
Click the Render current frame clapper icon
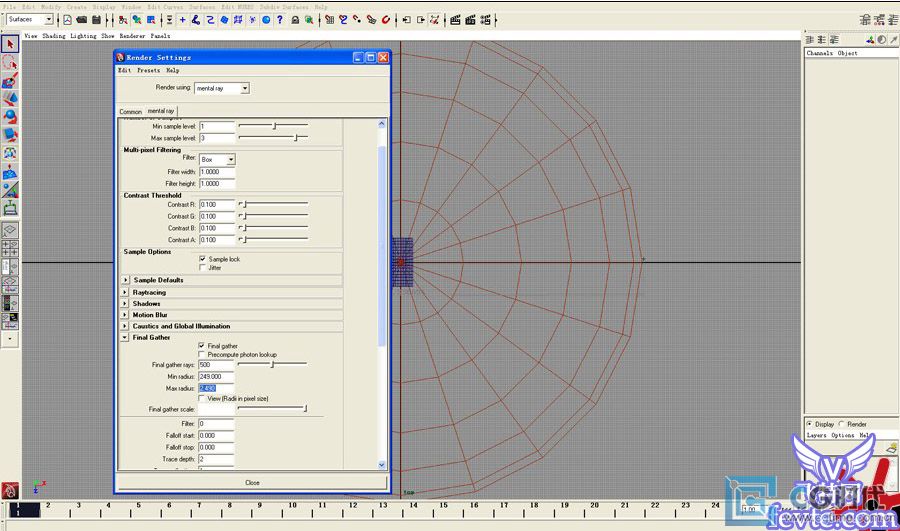click(x=455, y=20)
